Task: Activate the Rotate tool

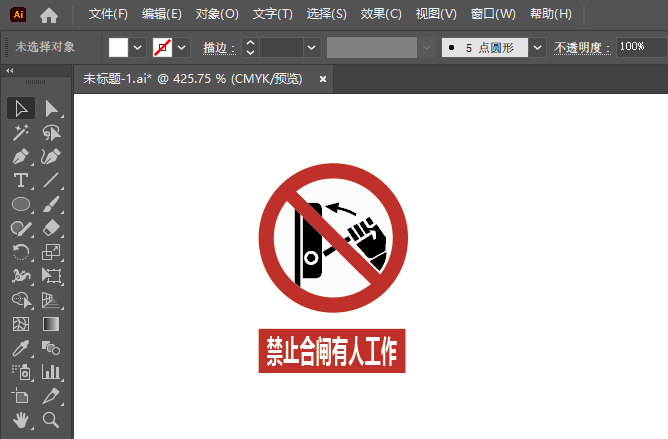Action: point(21,252)
